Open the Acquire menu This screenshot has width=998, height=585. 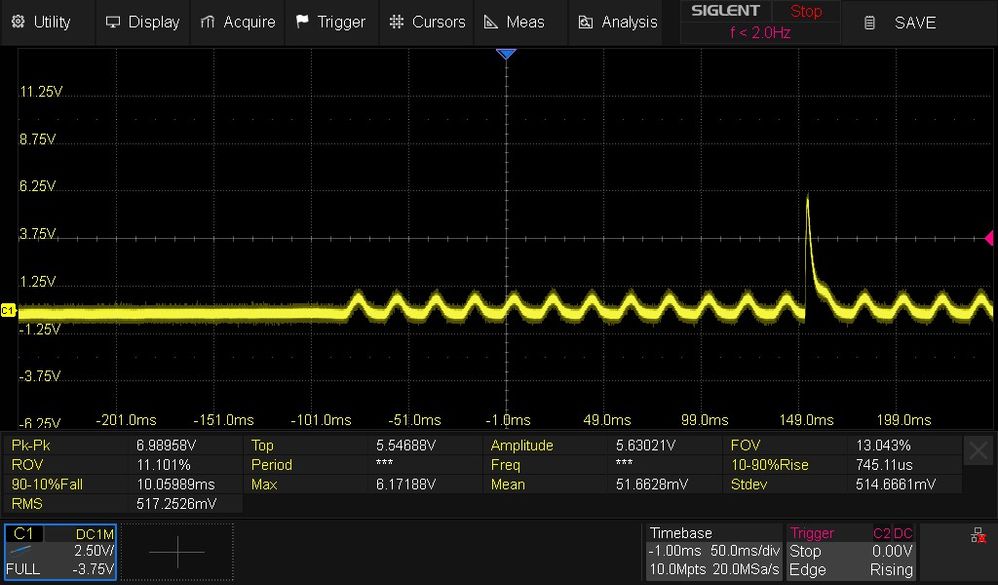click(x=237, y=22)
